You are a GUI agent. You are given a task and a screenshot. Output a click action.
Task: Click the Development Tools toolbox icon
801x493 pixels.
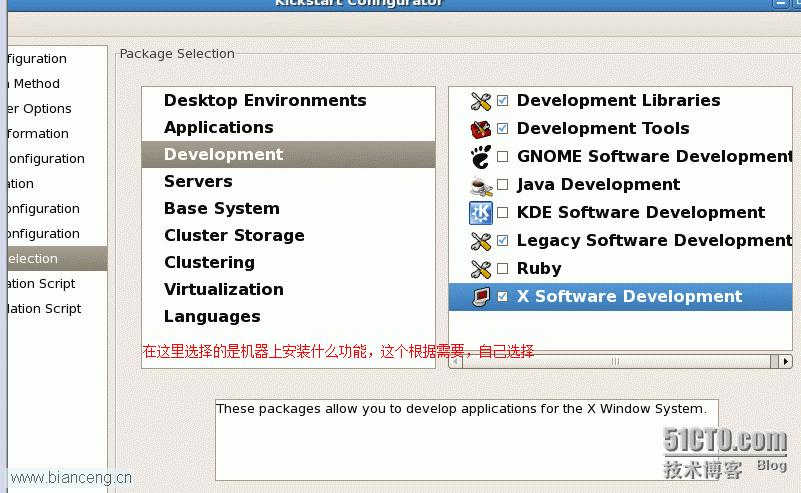point(480,129)
